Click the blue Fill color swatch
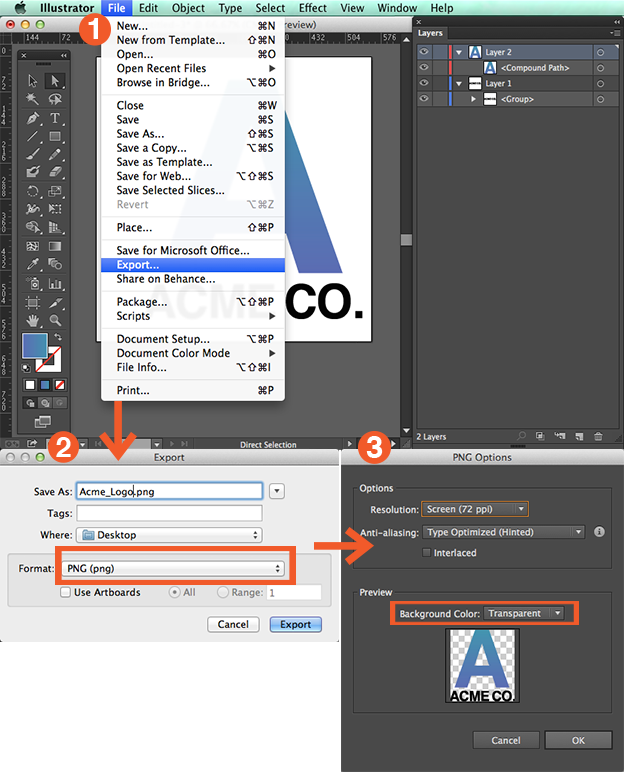The image size is (624, 772). point(34,346)
